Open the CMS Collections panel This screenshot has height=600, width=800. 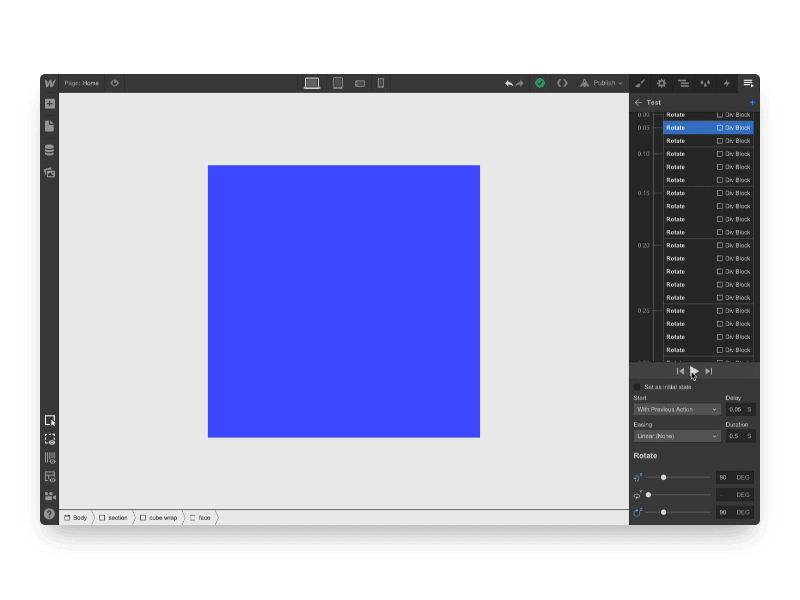click(x=48, y=149)
